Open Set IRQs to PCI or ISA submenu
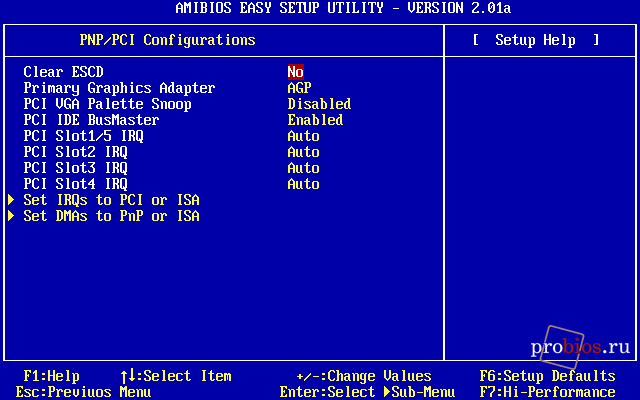Image resolution: width=640 pixels, height=400 pixels. (x=111, y=200)
